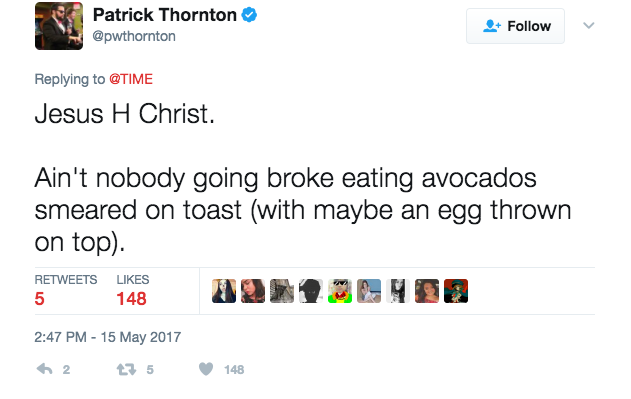This screenshot has height=399, width=631.
Task: Open the tweet timestamp 2:47 PM link
Action: (x=107, y=337)
